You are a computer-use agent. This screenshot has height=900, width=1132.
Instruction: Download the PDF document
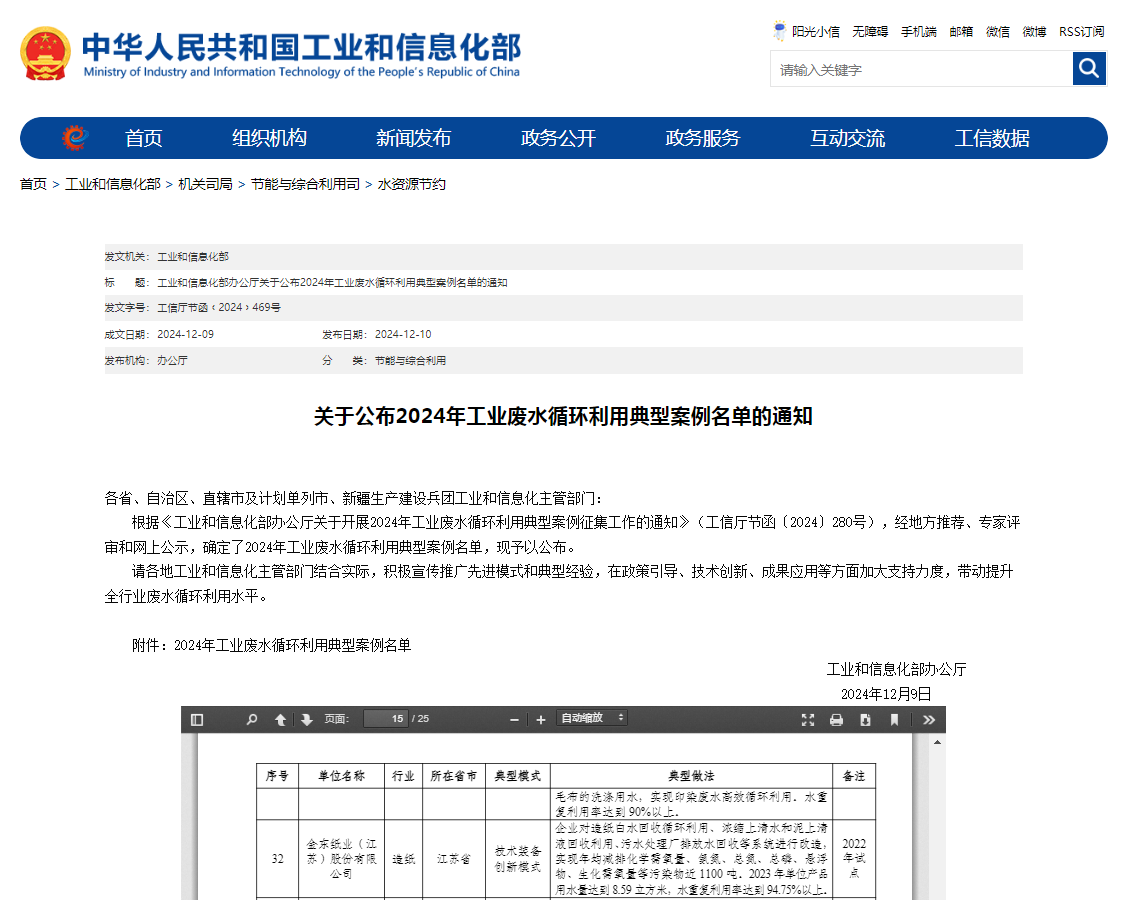pyautogui.click(x=864, y=718)
